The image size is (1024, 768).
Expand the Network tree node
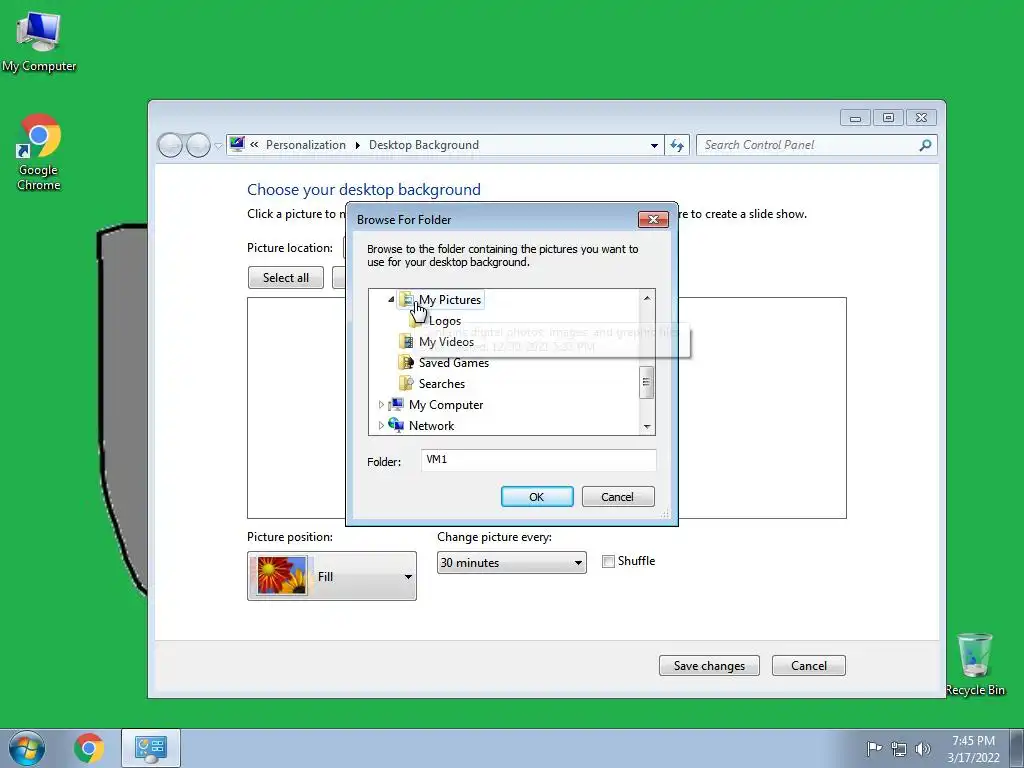point(381,426)
